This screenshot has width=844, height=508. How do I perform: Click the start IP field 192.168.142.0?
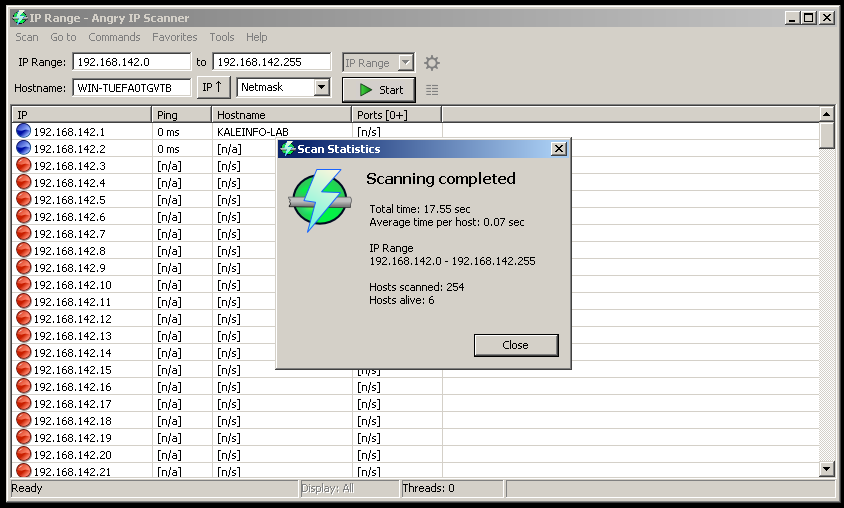132,62
